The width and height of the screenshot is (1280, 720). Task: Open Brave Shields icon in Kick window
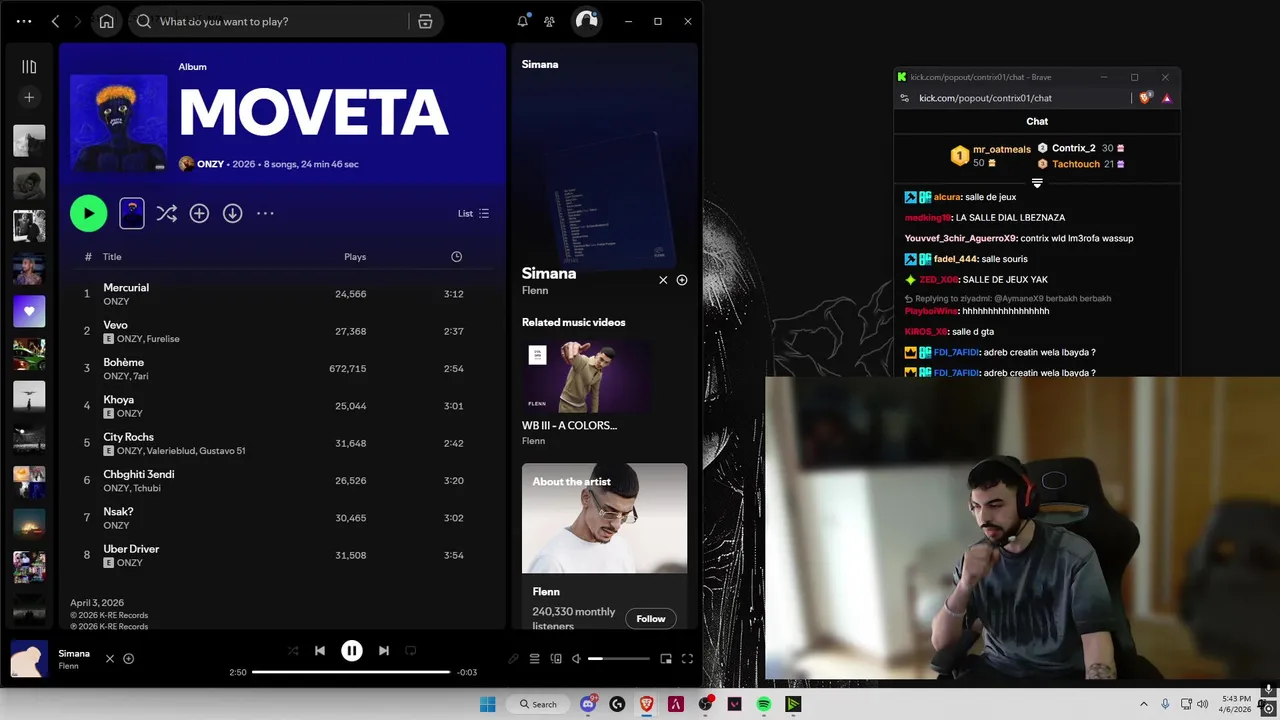tap(1146, 98)
